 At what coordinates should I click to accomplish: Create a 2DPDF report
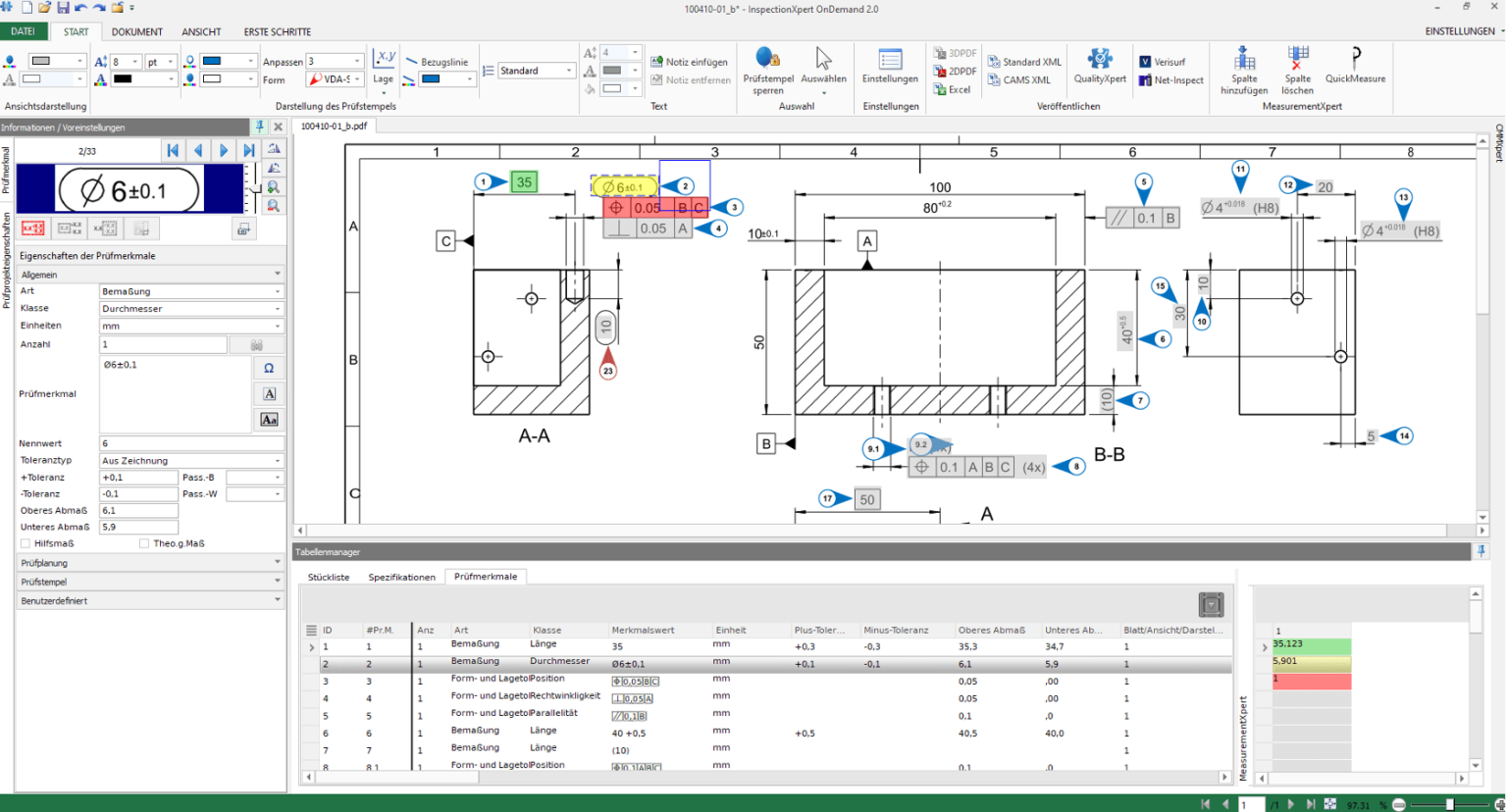(x=955, y=71)
